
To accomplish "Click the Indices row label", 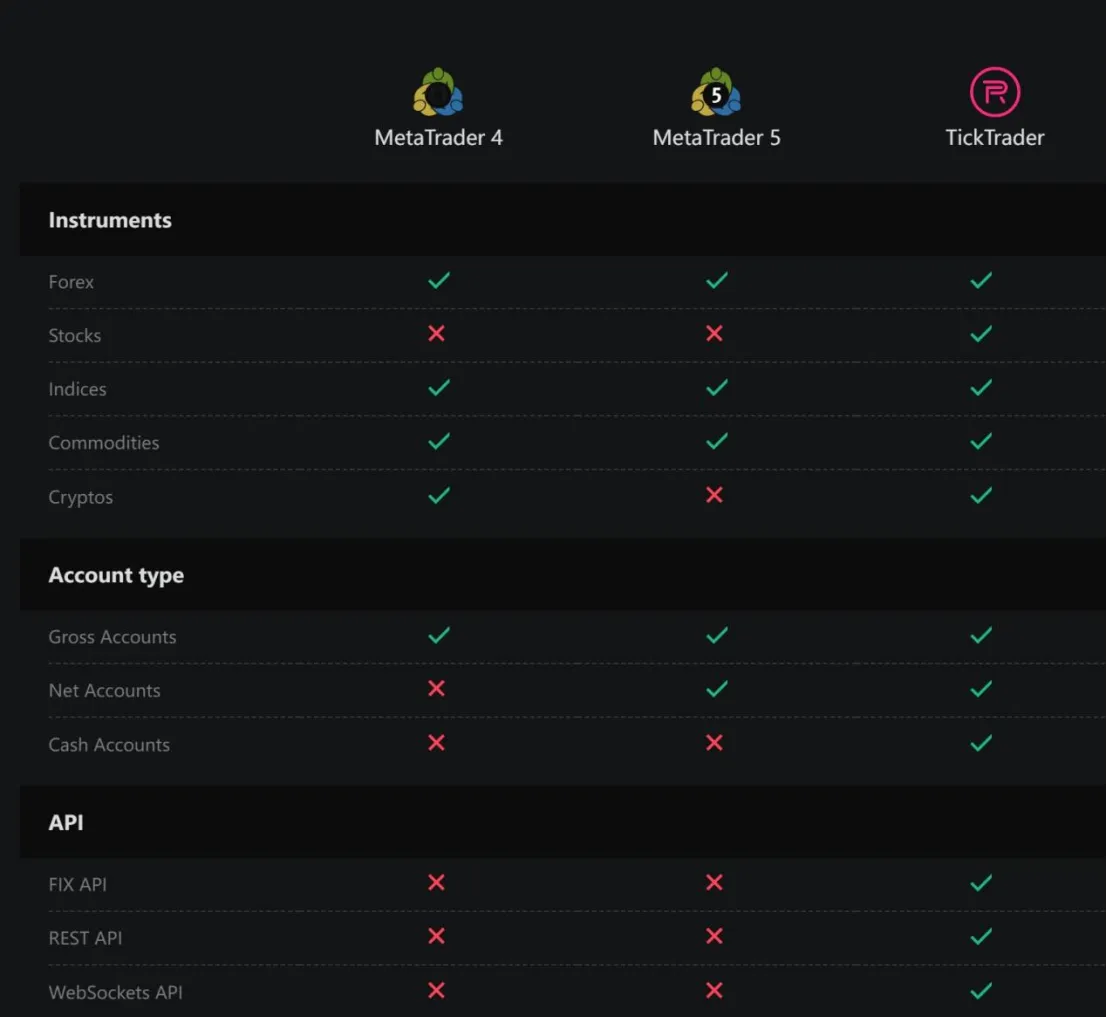I will [78, 389].
